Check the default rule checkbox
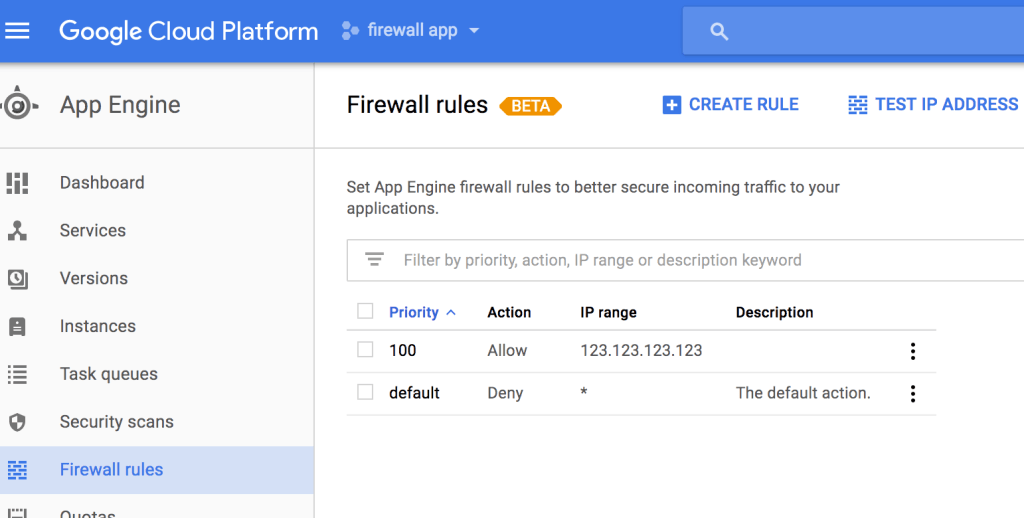This screenshot has width=1024, height=518. tap(365, 393)
